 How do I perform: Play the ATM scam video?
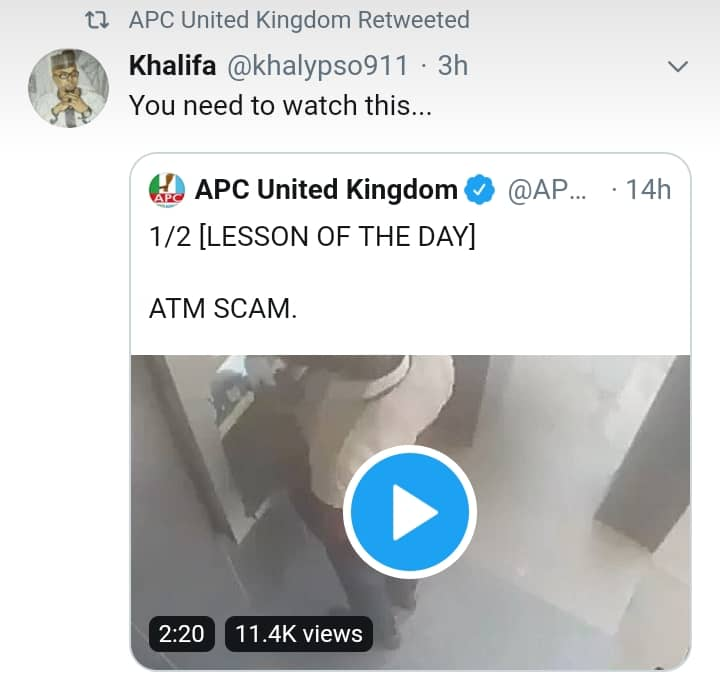[x=409, y=512]
